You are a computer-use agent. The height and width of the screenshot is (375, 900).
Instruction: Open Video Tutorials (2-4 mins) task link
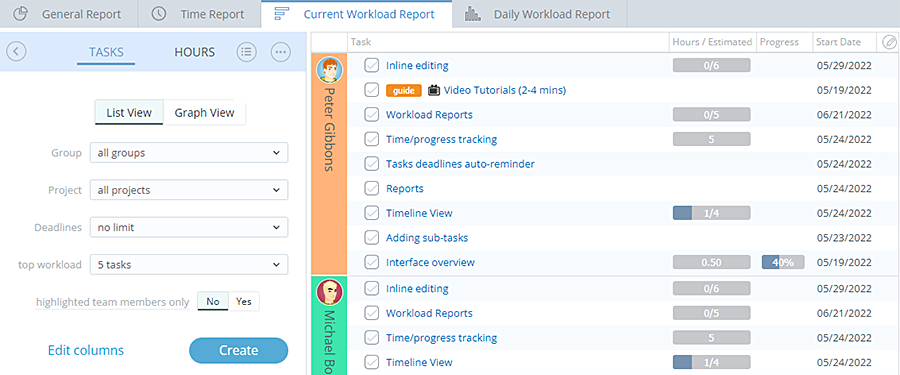[505, 90]
